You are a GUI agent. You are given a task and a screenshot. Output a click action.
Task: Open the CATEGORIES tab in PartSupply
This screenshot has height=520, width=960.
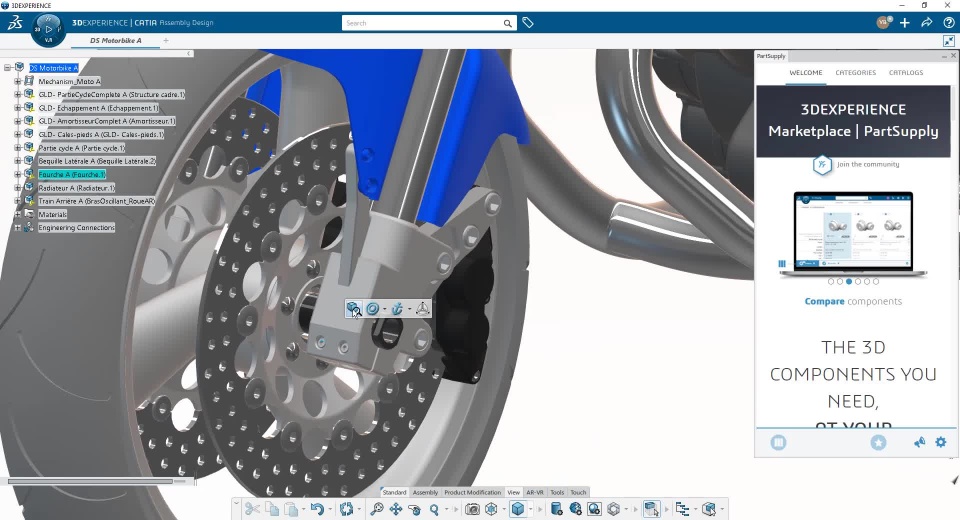pos(855,72)
